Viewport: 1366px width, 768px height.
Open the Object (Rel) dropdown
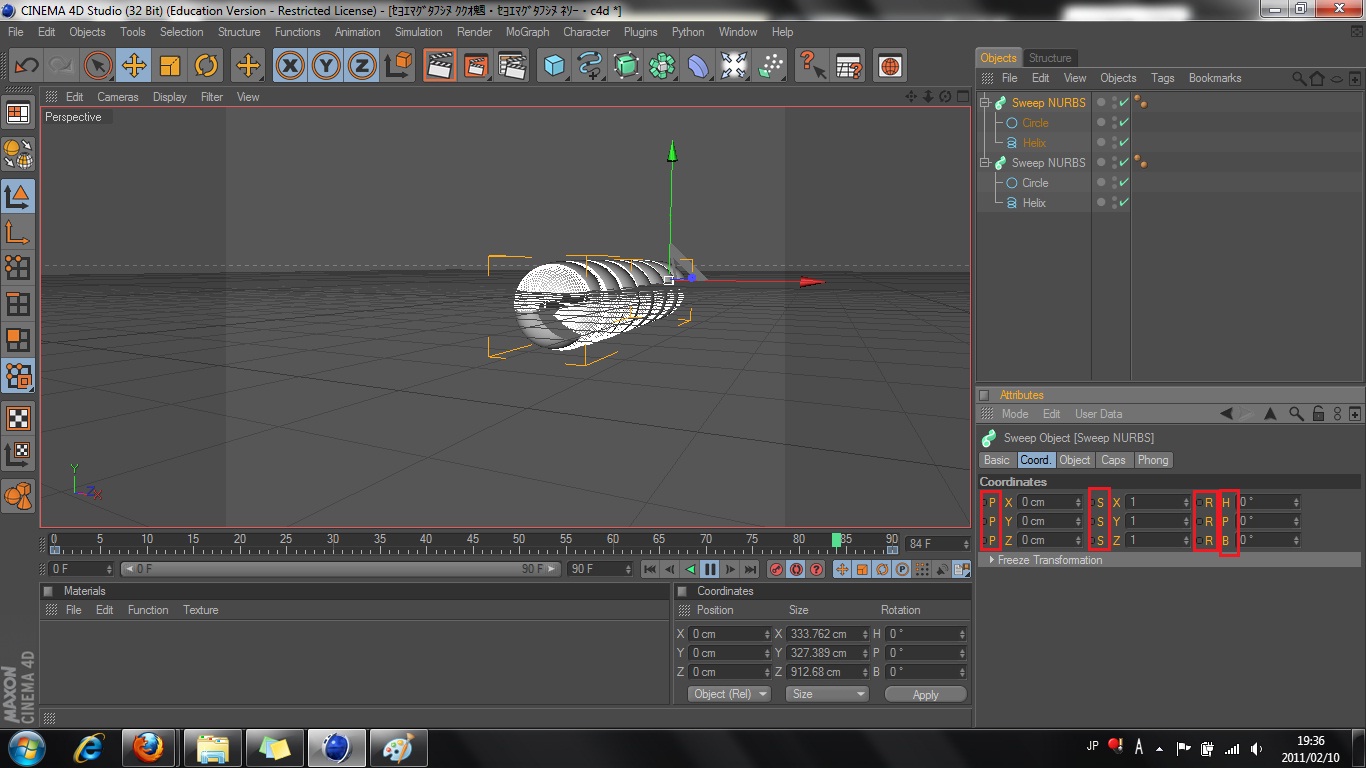729,694
